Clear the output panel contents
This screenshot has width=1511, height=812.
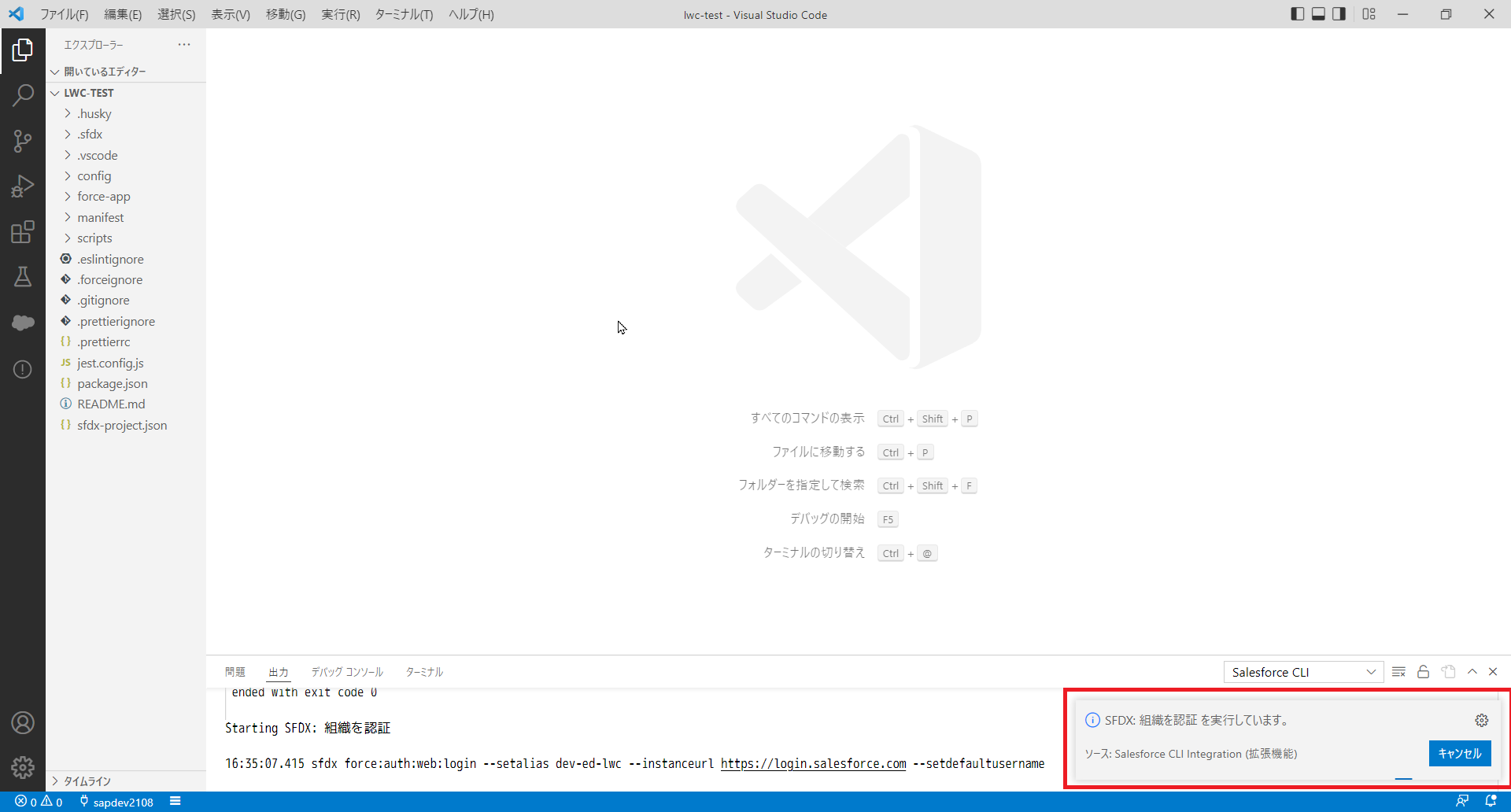[1398, 672]
